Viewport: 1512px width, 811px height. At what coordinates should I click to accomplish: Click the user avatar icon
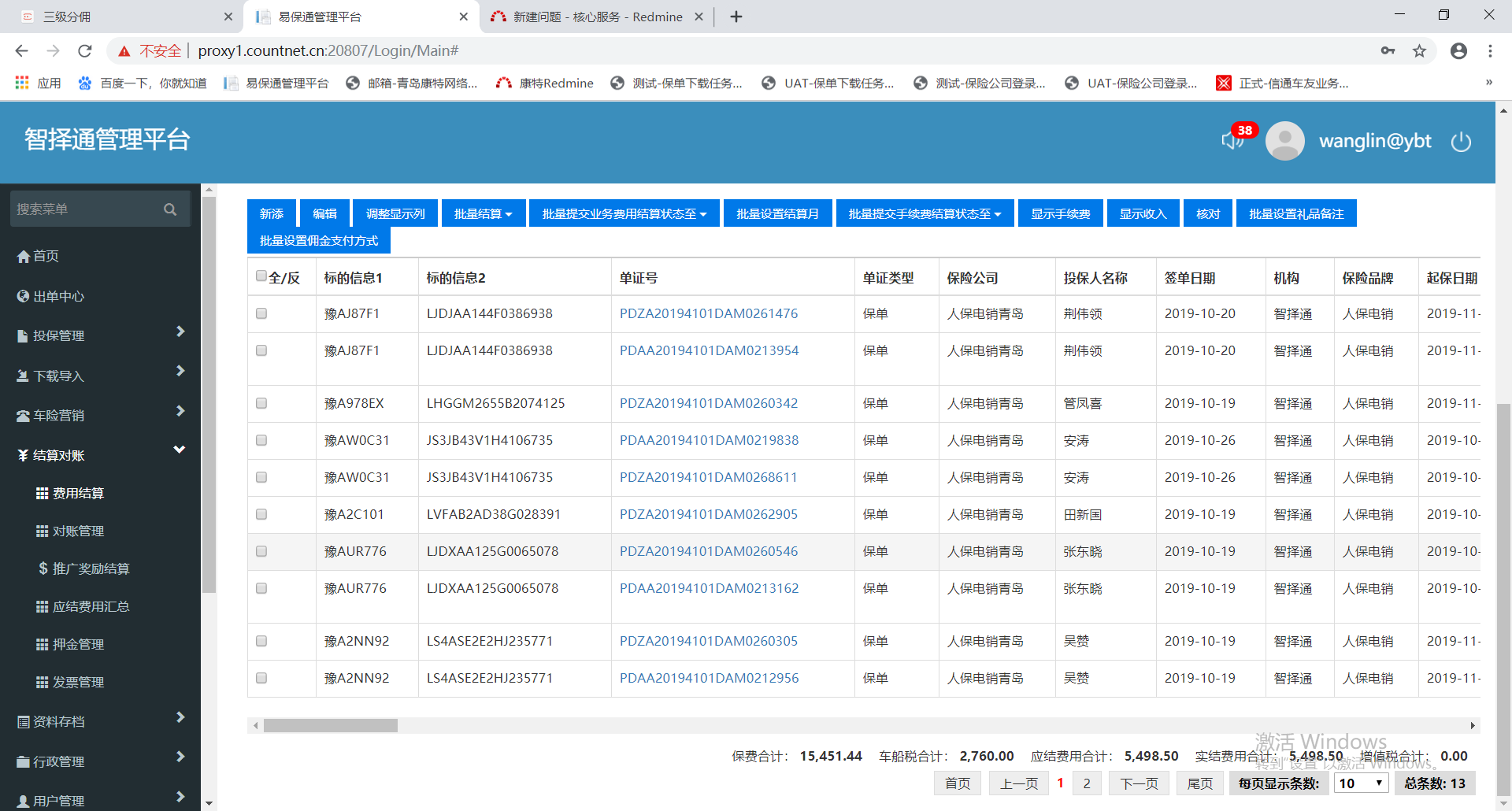coord(1284,141)
